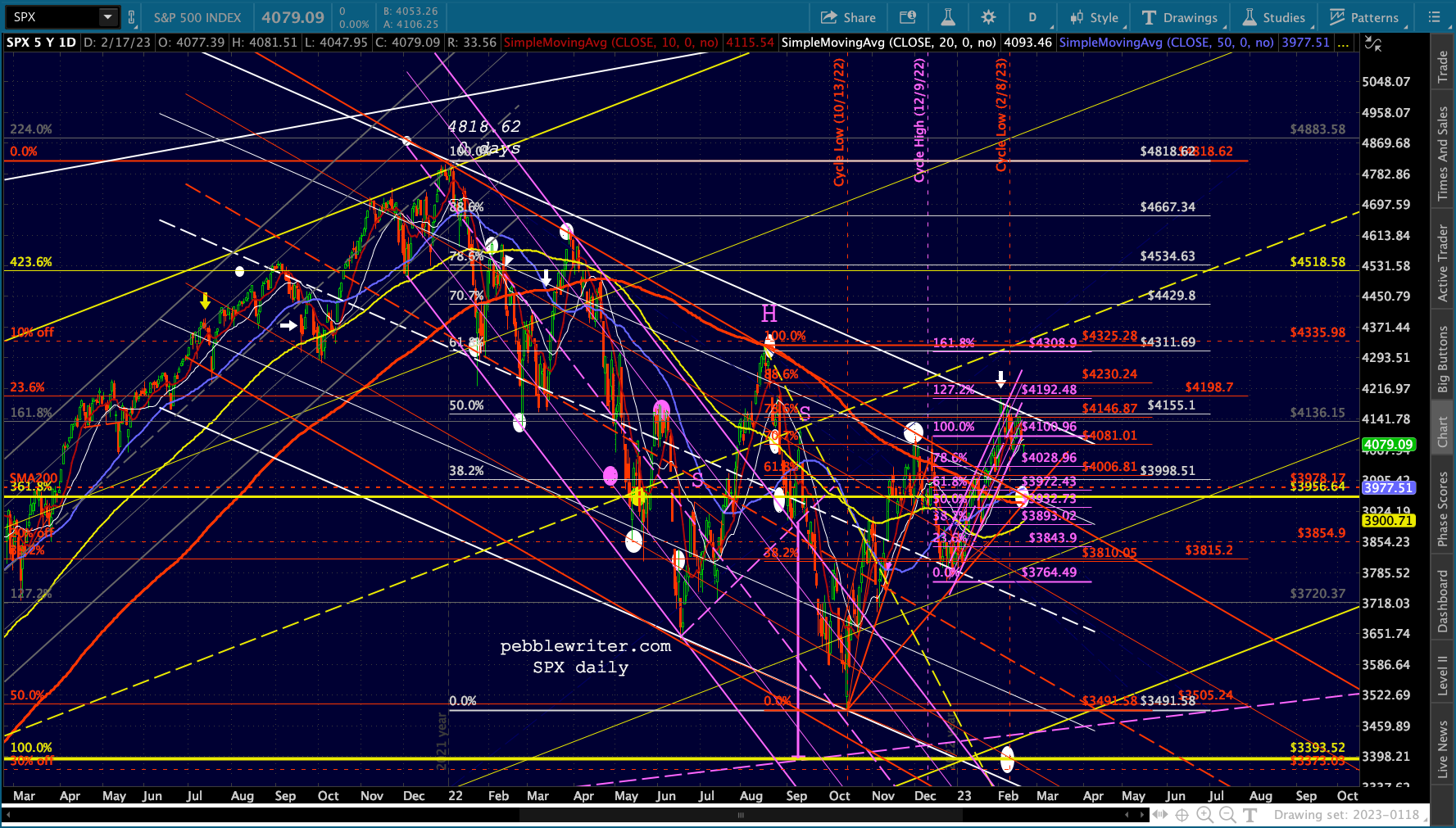Open the Style menu

pos(1094,17)
